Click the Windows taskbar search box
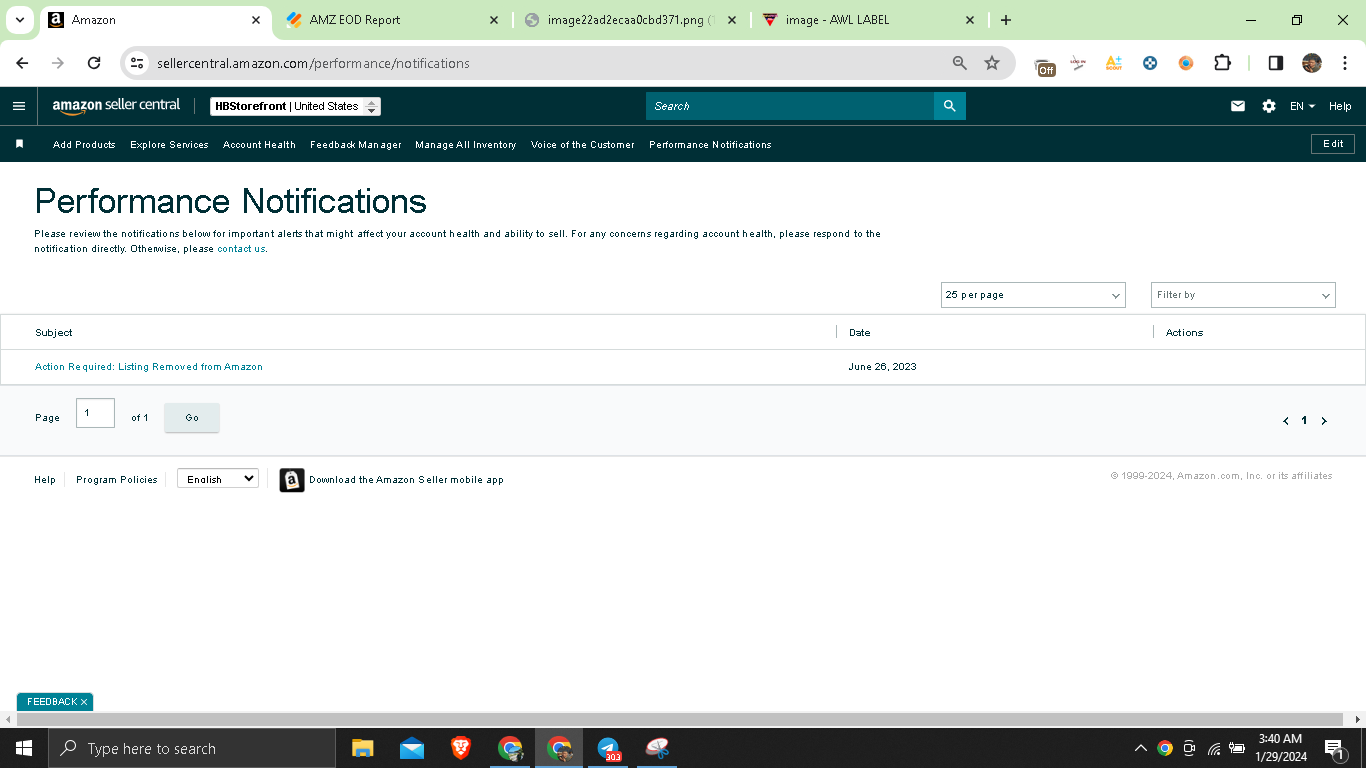Image resolution: width=1366 pixels, height=768 pixels. [x=191, y=748]
